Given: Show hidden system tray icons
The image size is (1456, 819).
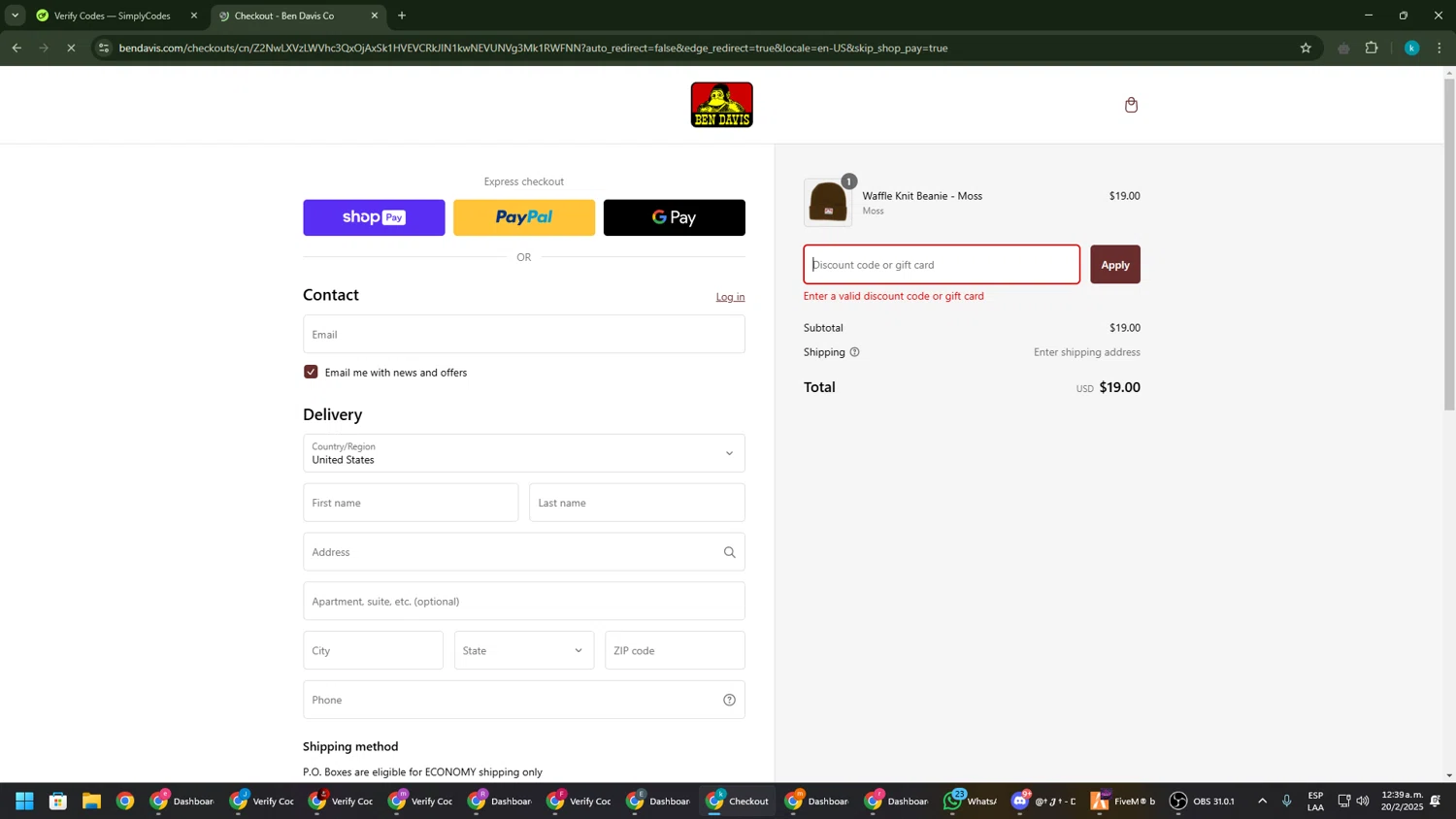Looking at the screenshot, I should pyautogui.click(x=1262, y=801).
